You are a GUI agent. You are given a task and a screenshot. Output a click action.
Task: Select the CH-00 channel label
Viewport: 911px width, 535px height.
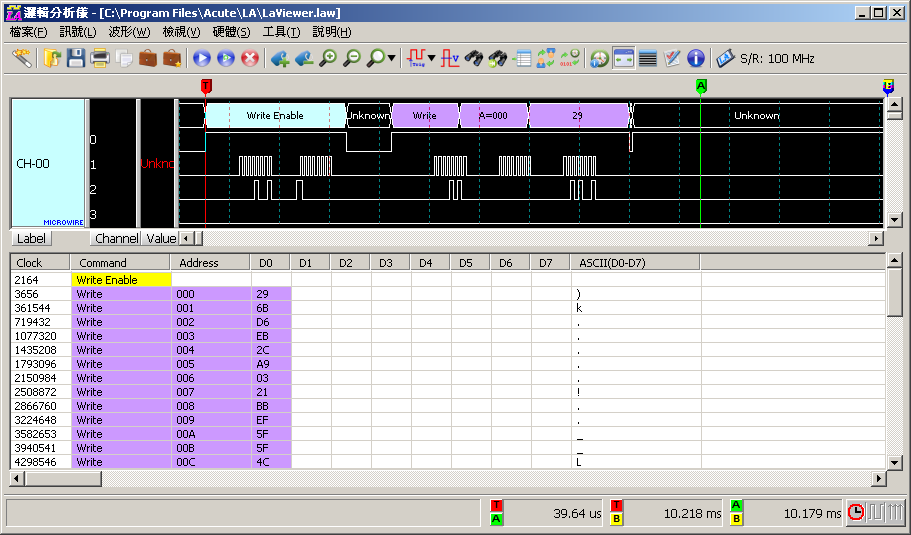pyautogui.click(x=49, y=163)
